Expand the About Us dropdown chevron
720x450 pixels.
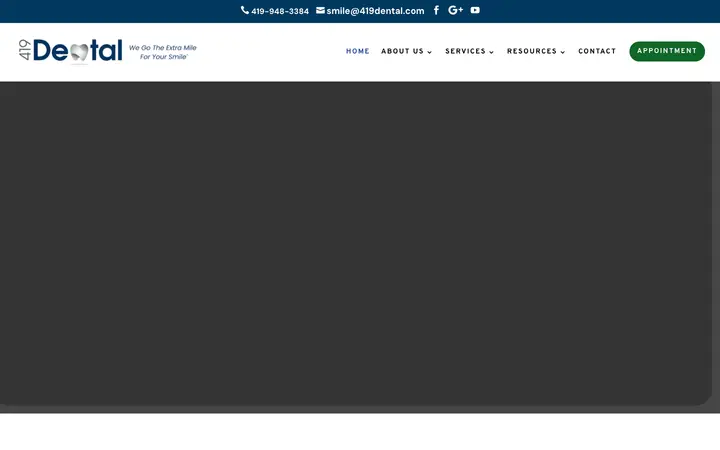pyautogui.click(x=429, y=52)
